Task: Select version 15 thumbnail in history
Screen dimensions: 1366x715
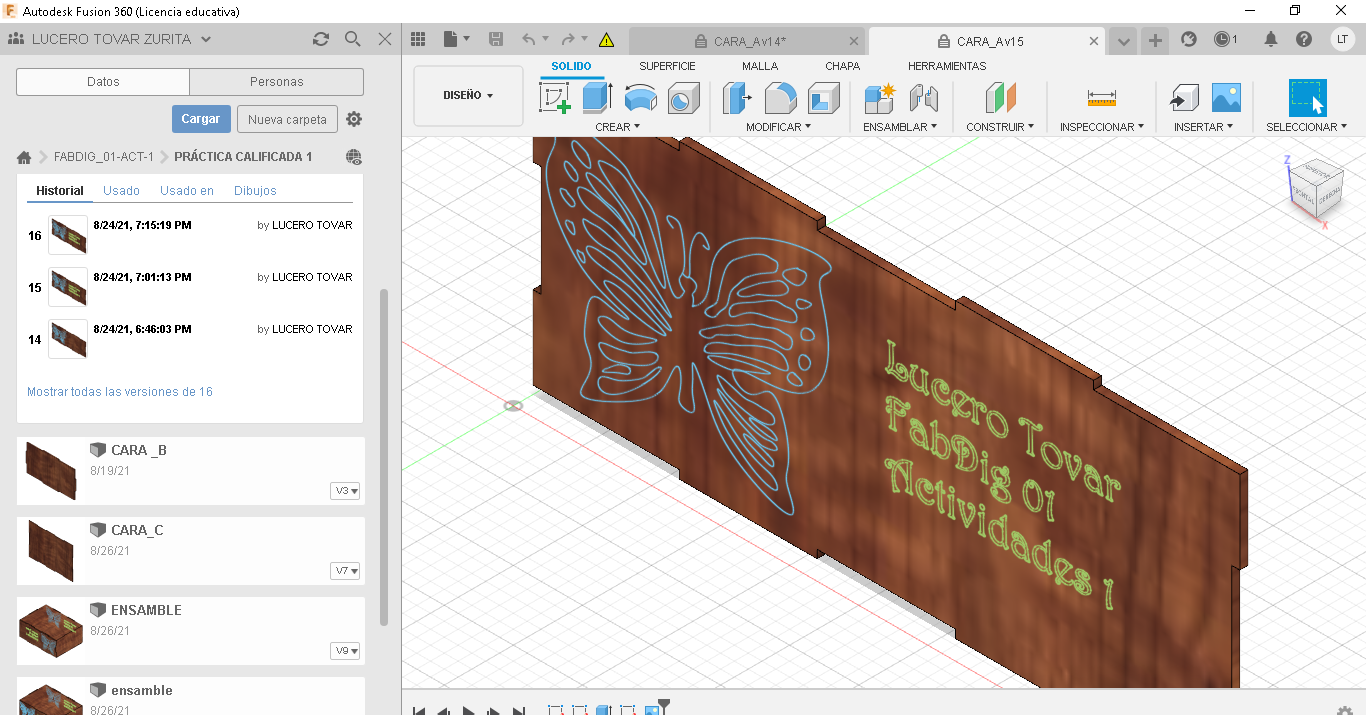Action: 68,287
